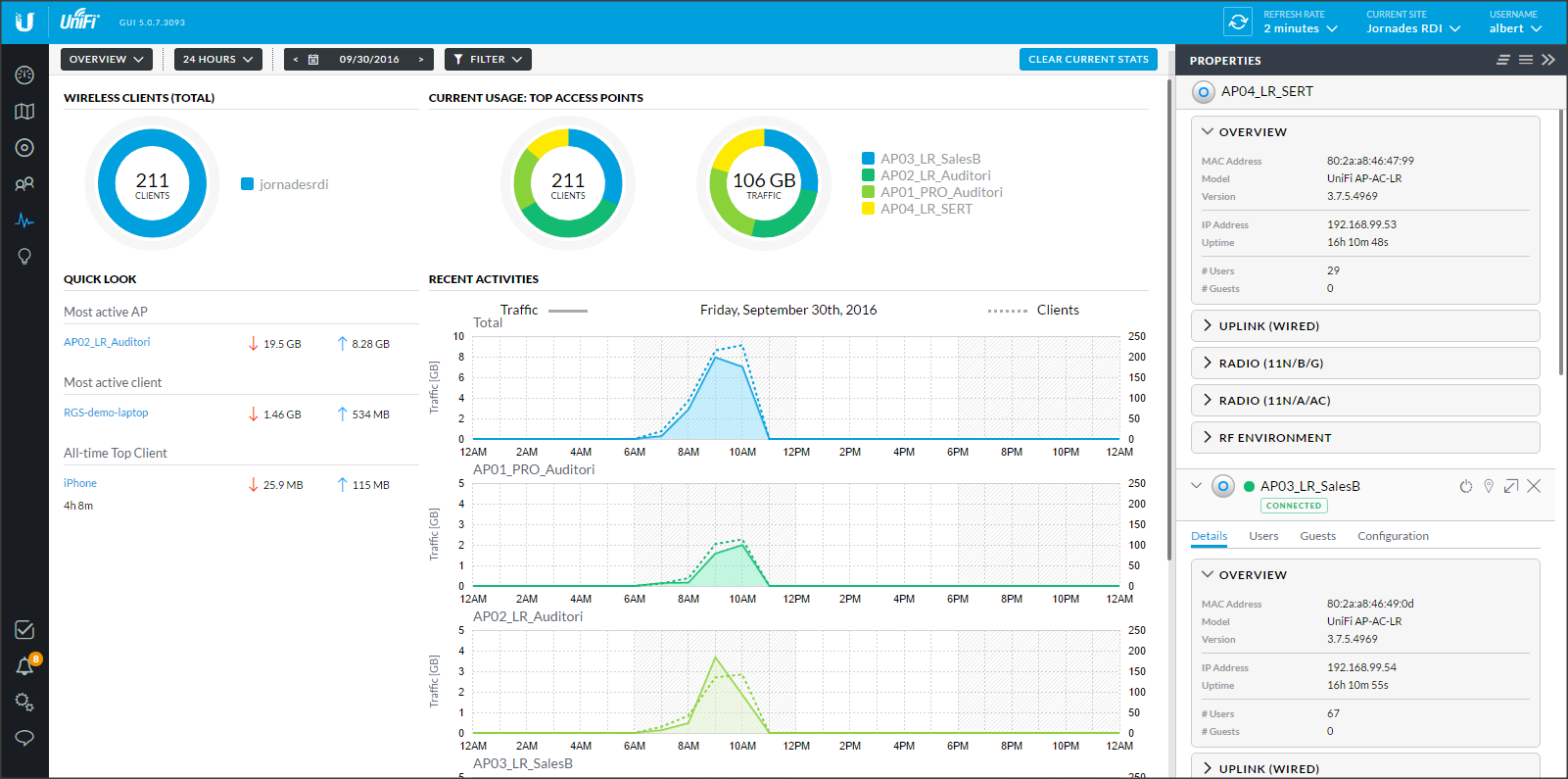
Task: Click the yellow AP04_LR_SERT legend swatch
Action: [868, 209]
